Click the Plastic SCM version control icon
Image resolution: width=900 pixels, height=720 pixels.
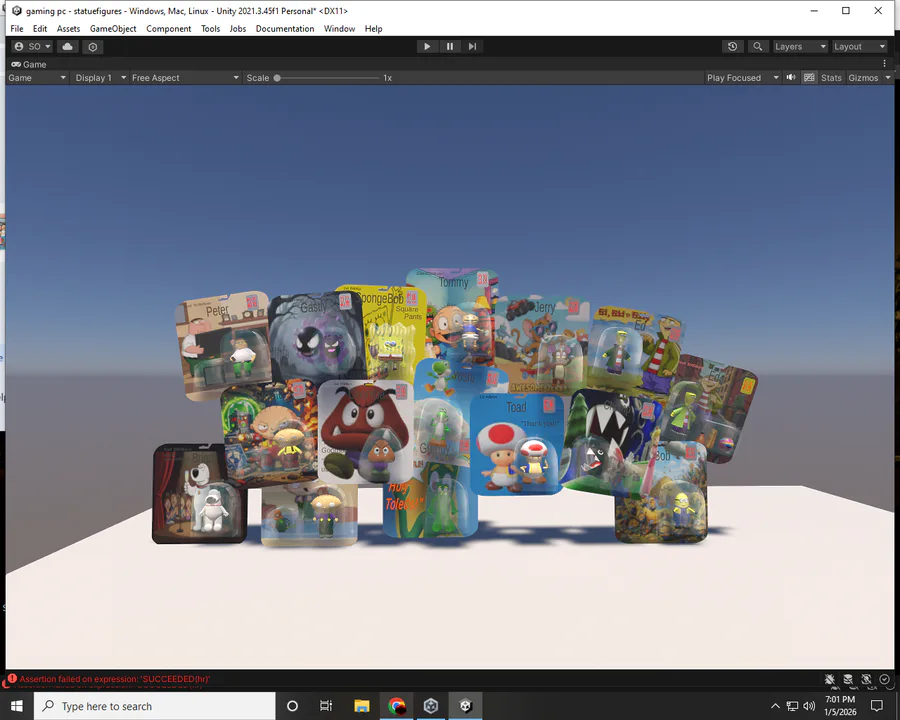point(93,47)
